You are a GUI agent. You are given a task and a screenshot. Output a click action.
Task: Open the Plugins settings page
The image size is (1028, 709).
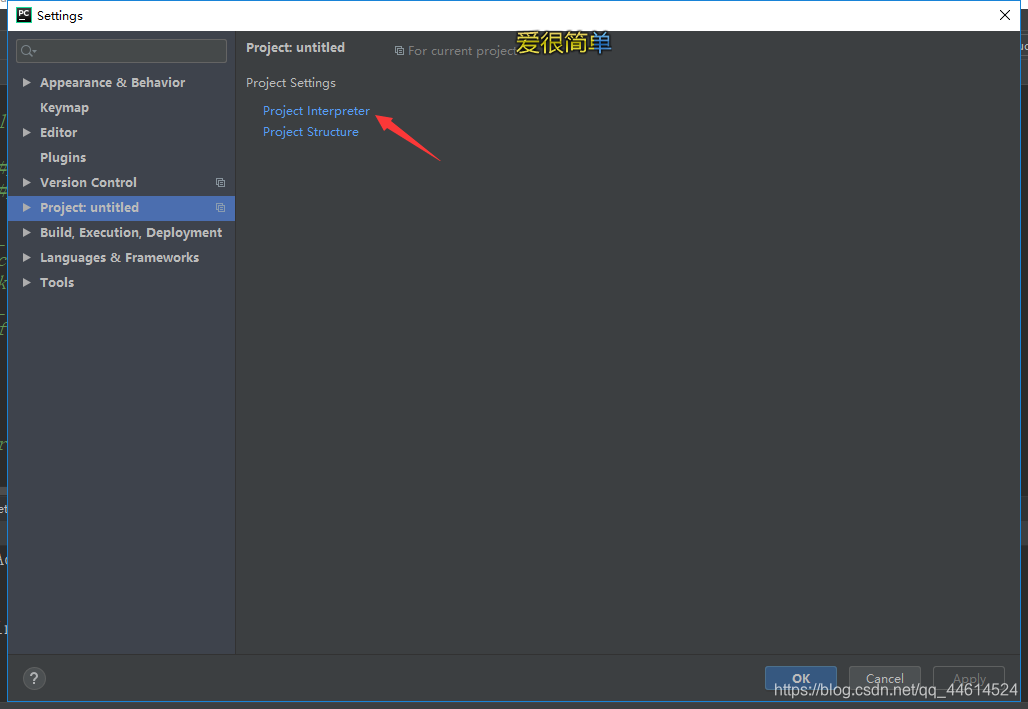pos(63,157)
